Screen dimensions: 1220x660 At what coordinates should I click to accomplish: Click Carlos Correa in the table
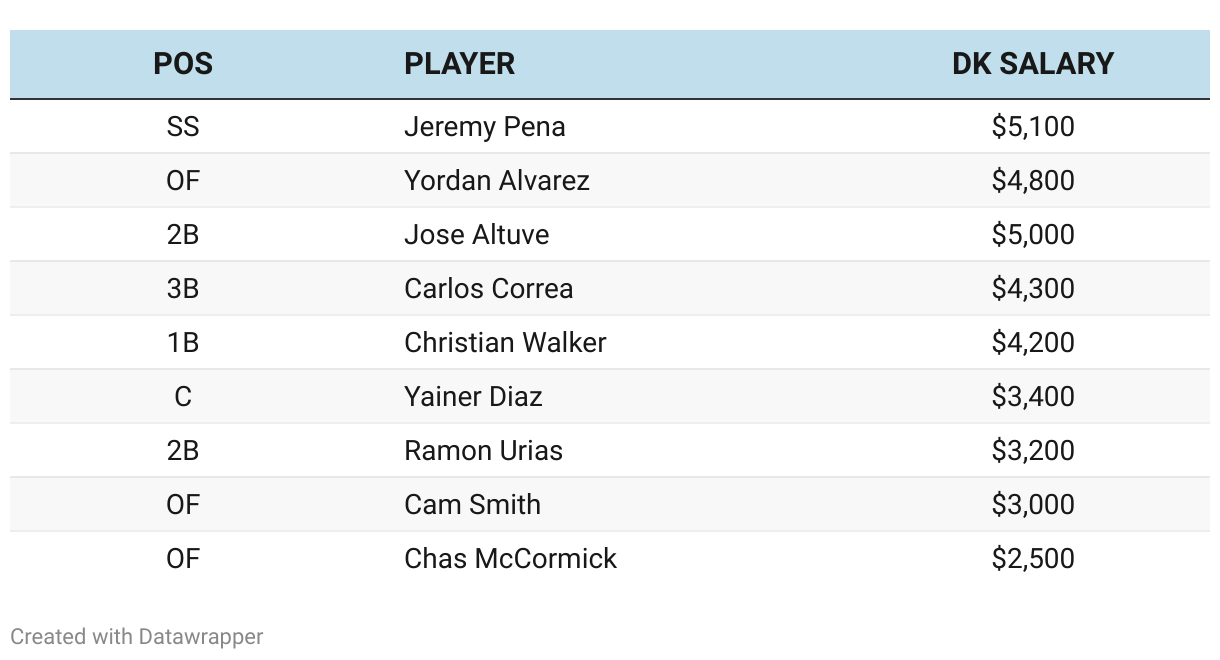489,289
